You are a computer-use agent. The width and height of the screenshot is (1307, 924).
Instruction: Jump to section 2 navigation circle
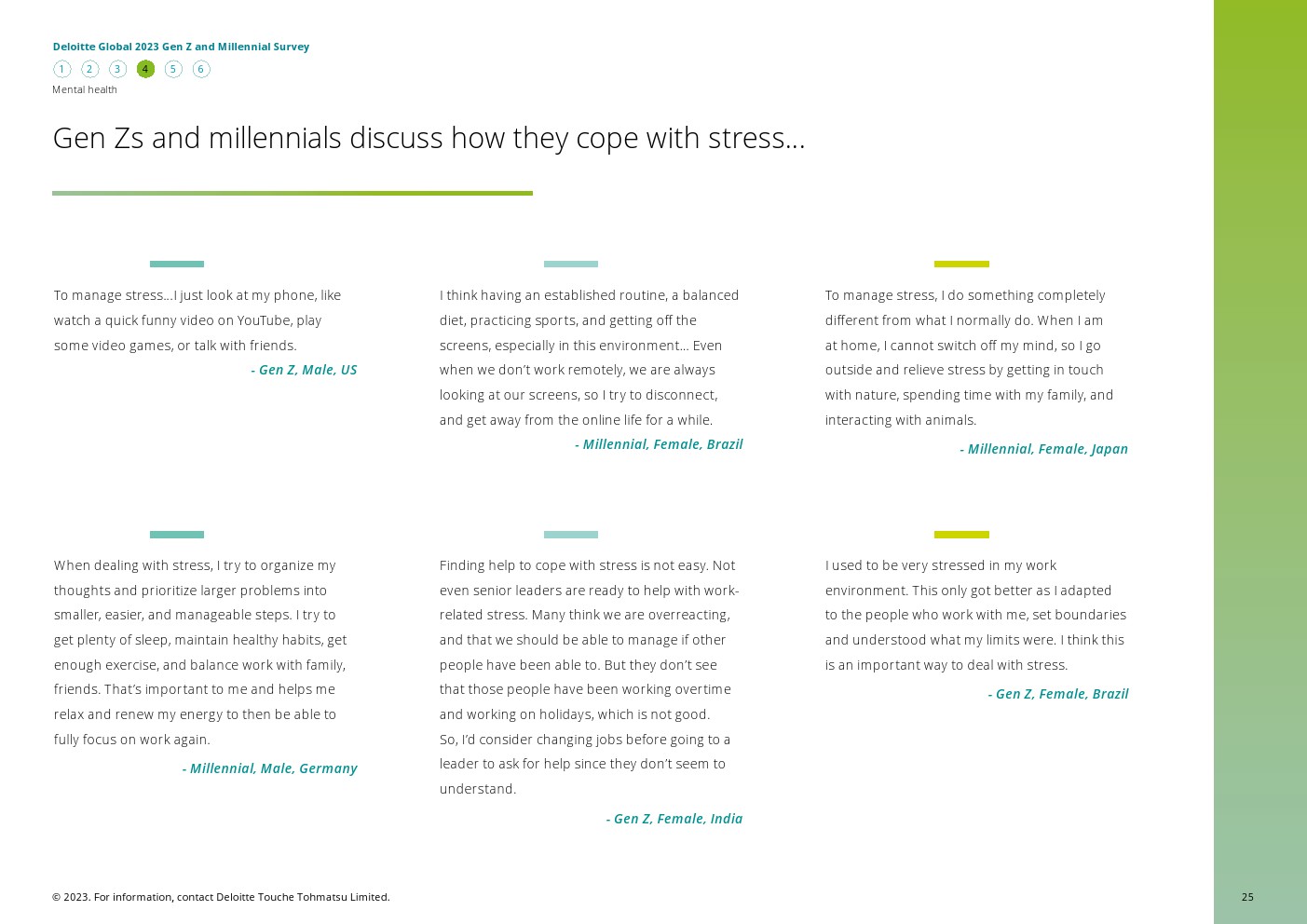tap(89, 69)
